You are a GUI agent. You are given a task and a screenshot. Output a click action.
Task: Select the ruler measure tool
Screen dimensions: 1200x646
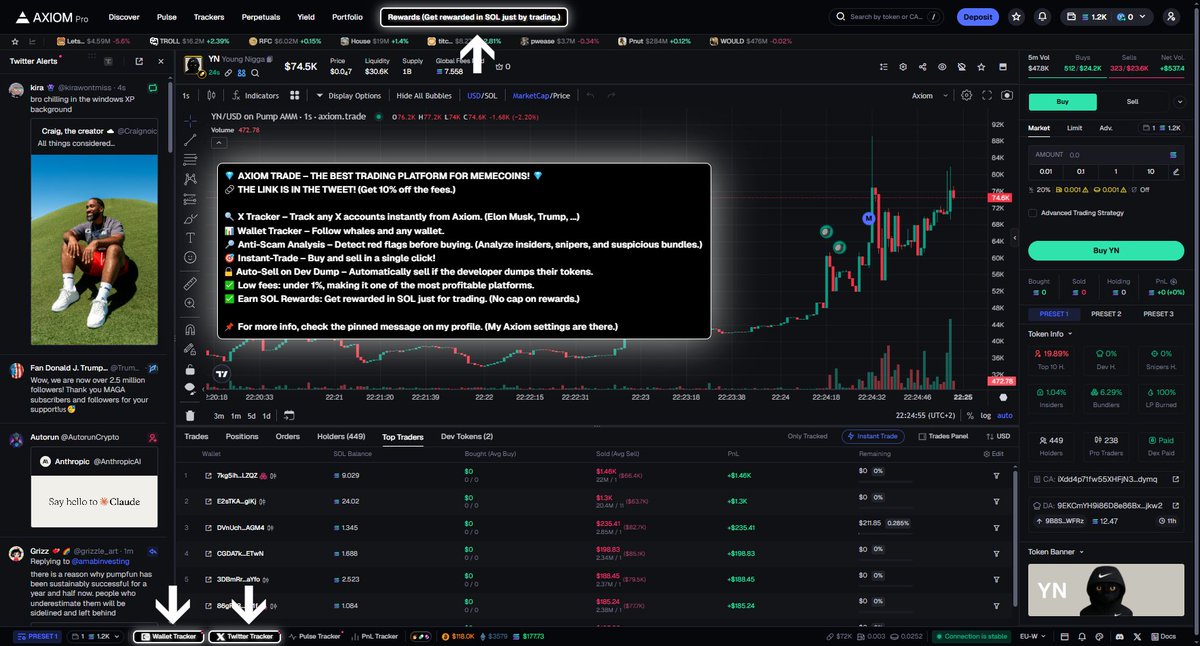click(x=190, y=284)
